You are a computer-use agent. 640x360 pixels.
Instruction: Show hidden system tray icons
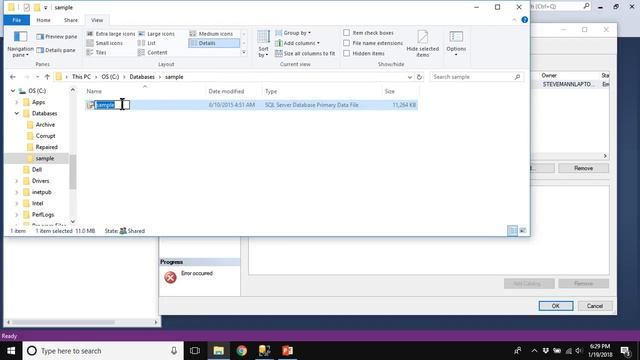534,351
